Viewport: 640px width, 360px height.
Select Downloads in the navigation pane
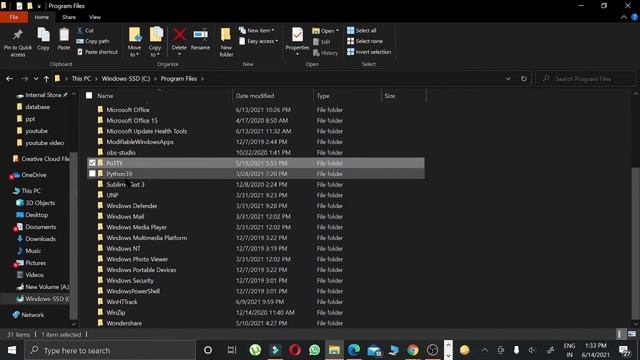tap(40, 239)
